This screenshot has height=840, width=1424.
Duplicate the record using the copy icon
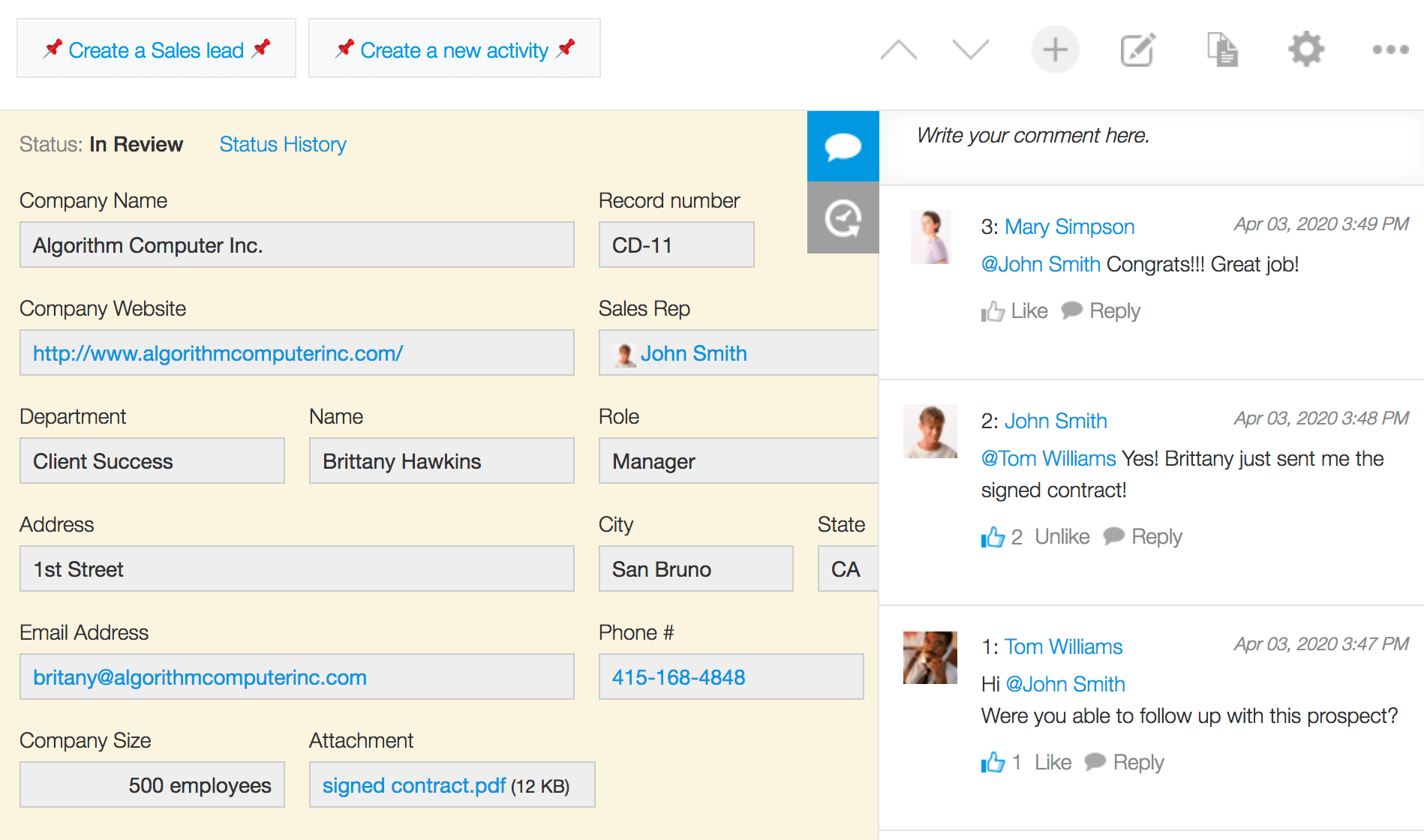pyautogui.click(x=1222, y=49)
